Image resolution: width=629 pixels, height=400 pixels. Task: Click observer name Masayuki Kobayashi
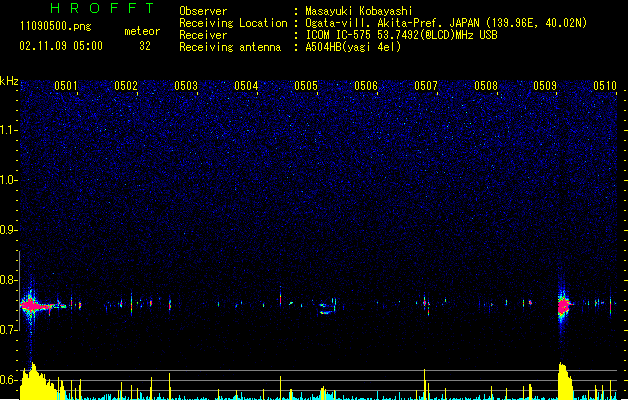point(359,11)
